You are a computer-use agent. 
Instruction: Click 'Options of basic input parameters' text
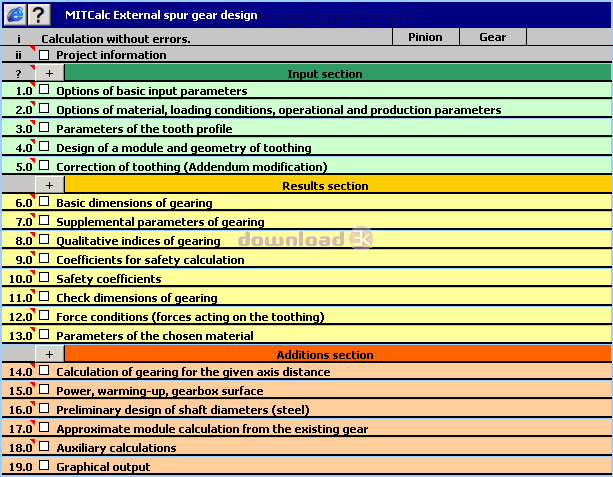point(152,91)
